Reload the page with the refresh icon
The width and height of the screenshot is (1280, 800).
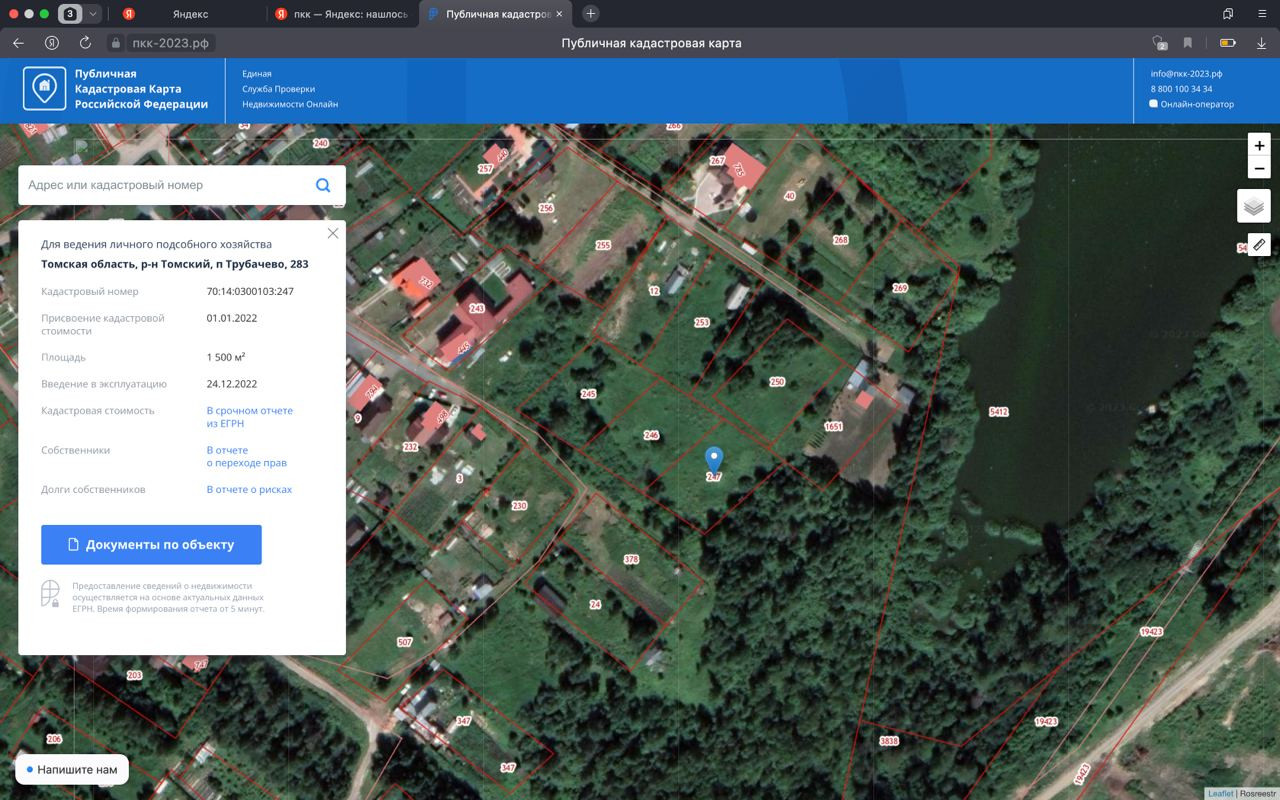(x=85, y=43)
